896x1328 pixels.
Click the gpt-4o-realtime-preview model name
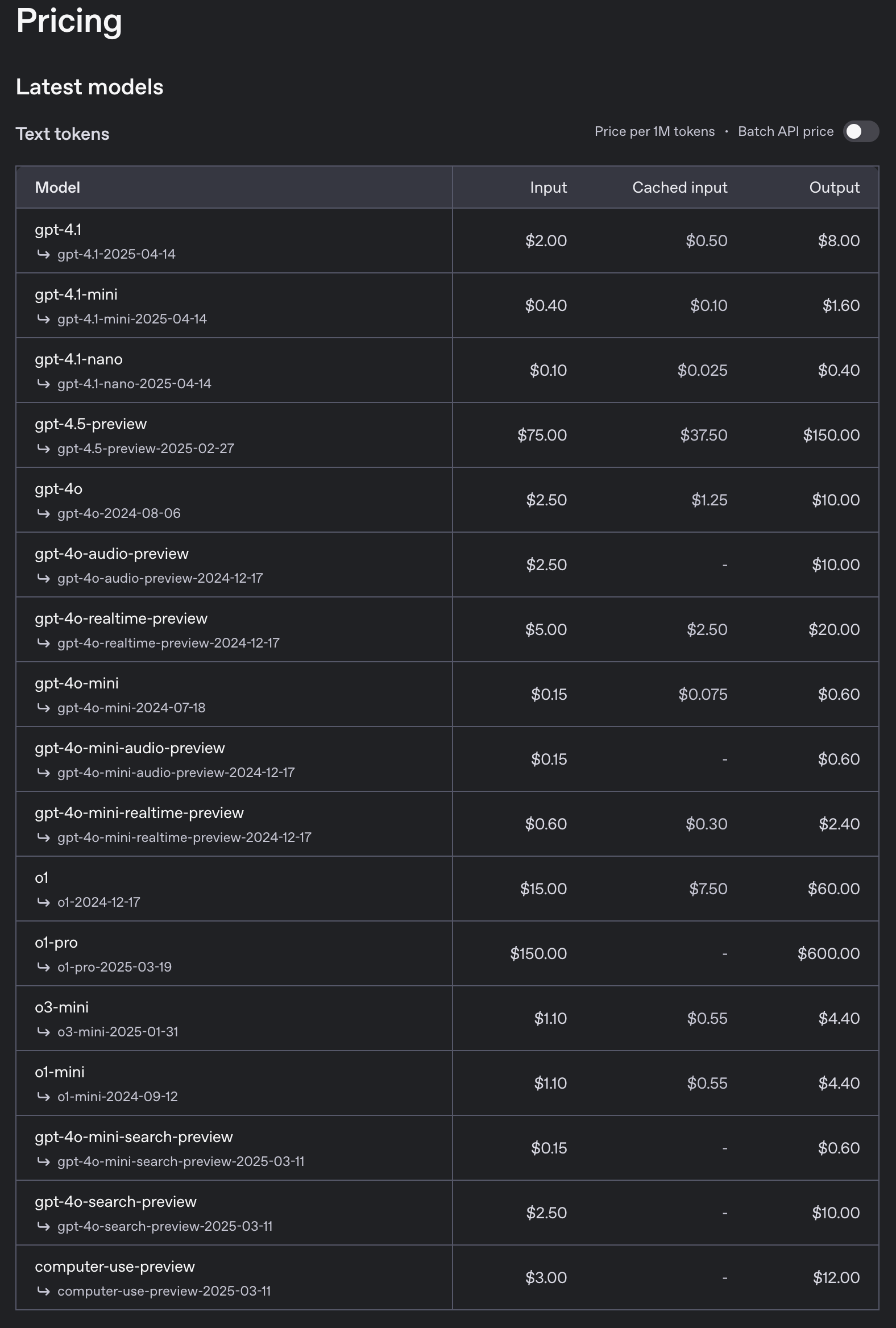tap(121, 619)
